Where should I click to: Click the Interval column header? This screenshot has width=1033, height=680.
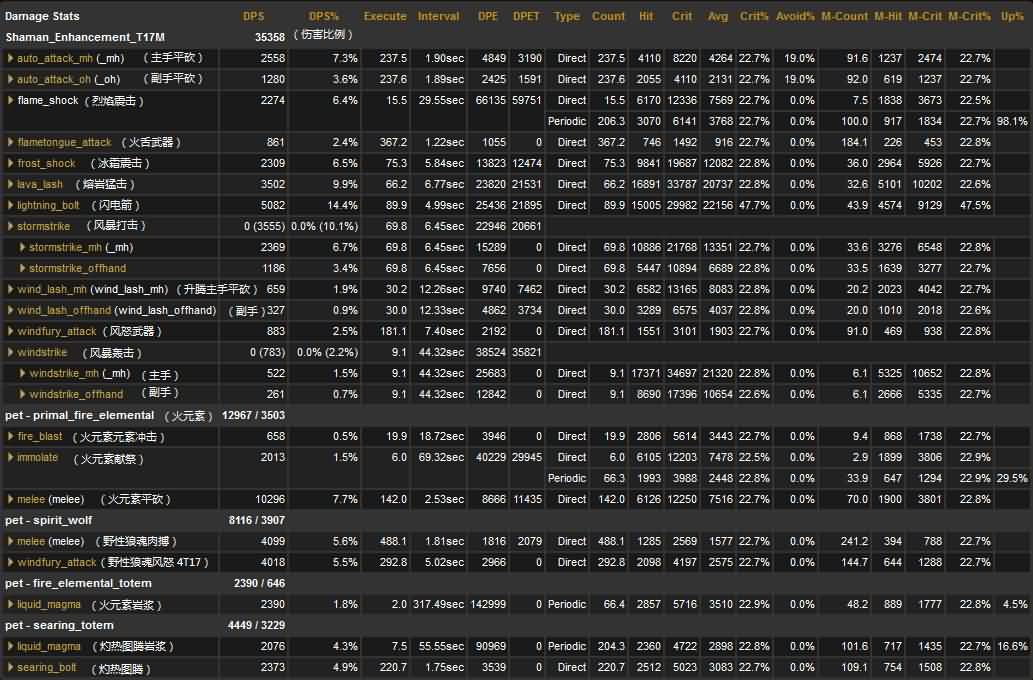click(439, 16)
